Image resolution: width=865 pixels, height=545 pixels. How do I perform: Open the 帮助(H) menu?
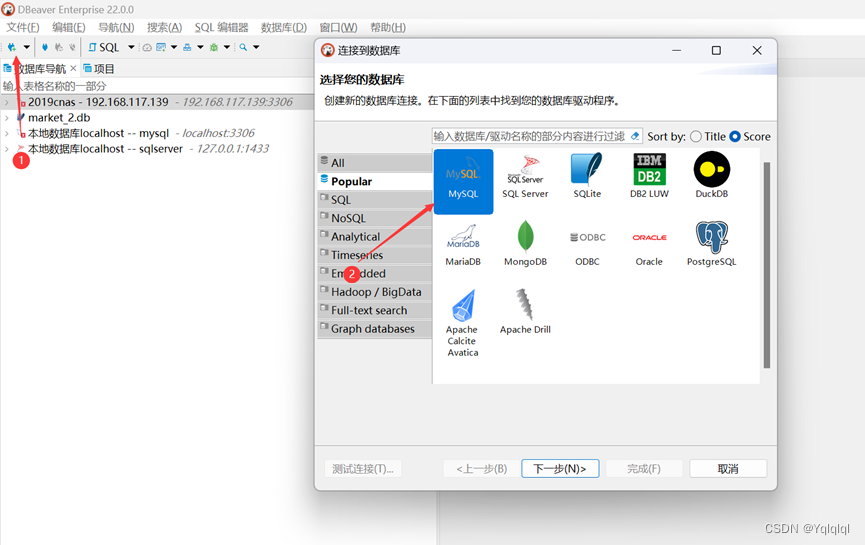388,28
